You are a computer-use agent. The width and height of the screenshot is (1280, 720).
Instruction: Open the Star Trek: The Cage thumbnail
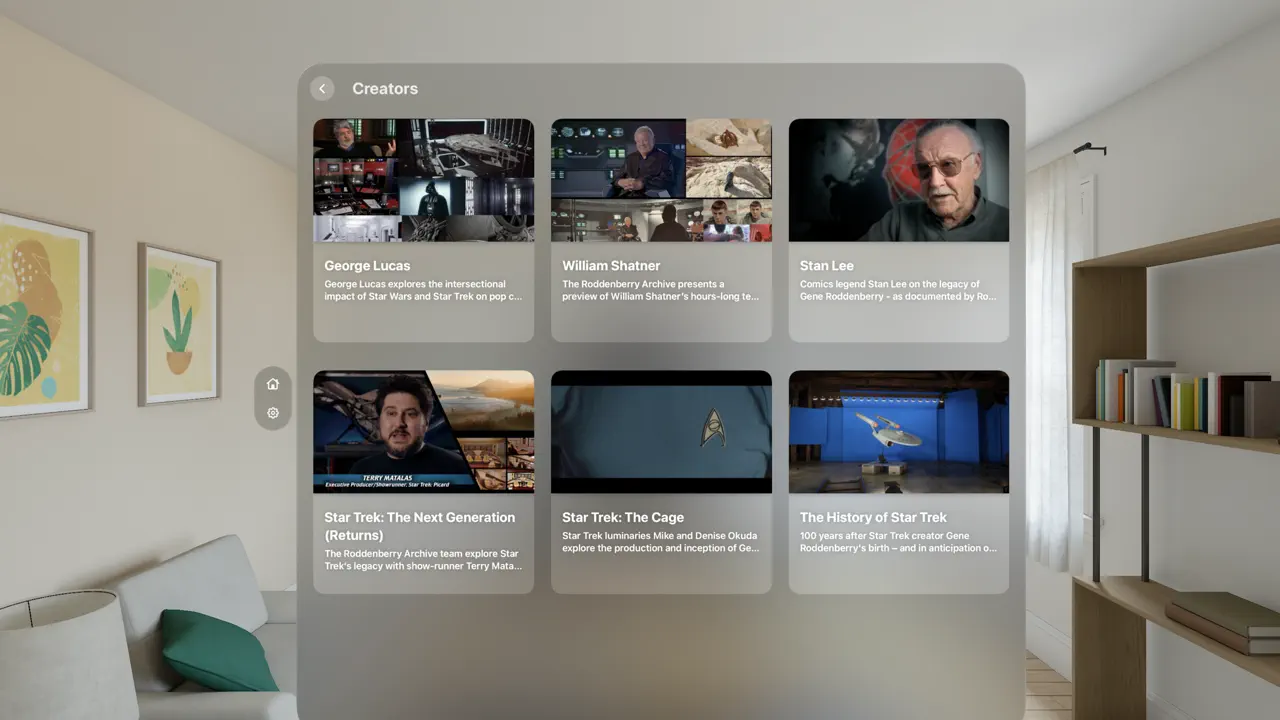(661, 432)
